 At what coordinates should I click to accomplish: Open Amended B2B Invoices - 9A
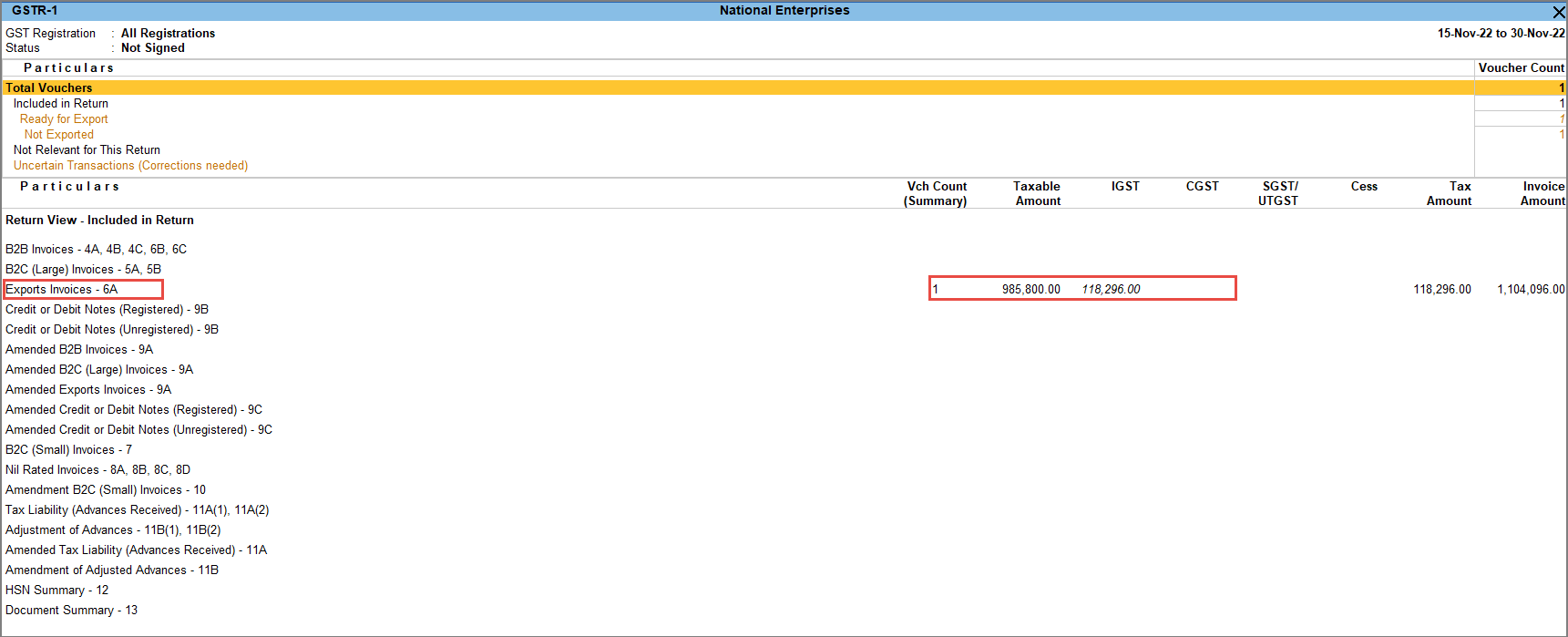click(79, 349)
